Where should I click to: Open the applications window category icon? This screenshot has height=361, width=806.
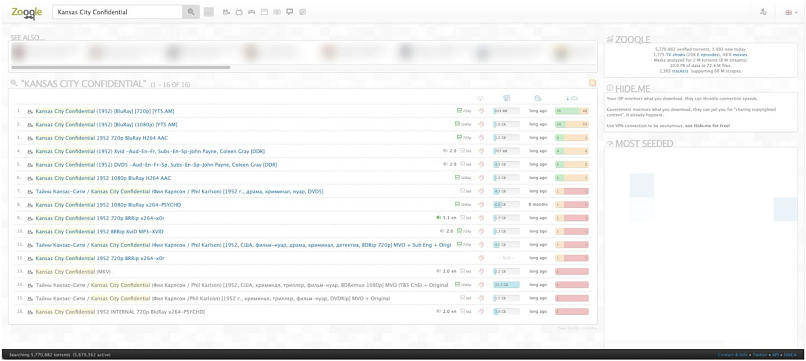click(265, 12)
